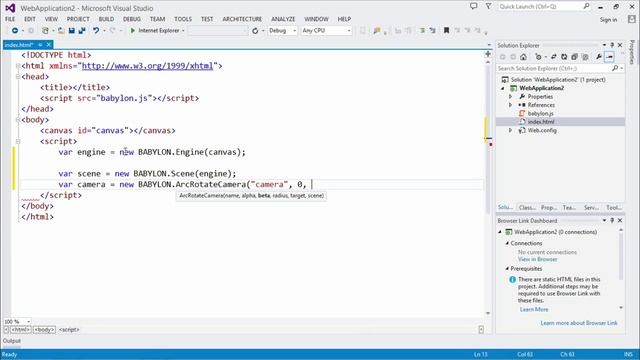Screen dimensions: 640x360
Task: Select index.html file in Solution Explorer
Action: 540,122
